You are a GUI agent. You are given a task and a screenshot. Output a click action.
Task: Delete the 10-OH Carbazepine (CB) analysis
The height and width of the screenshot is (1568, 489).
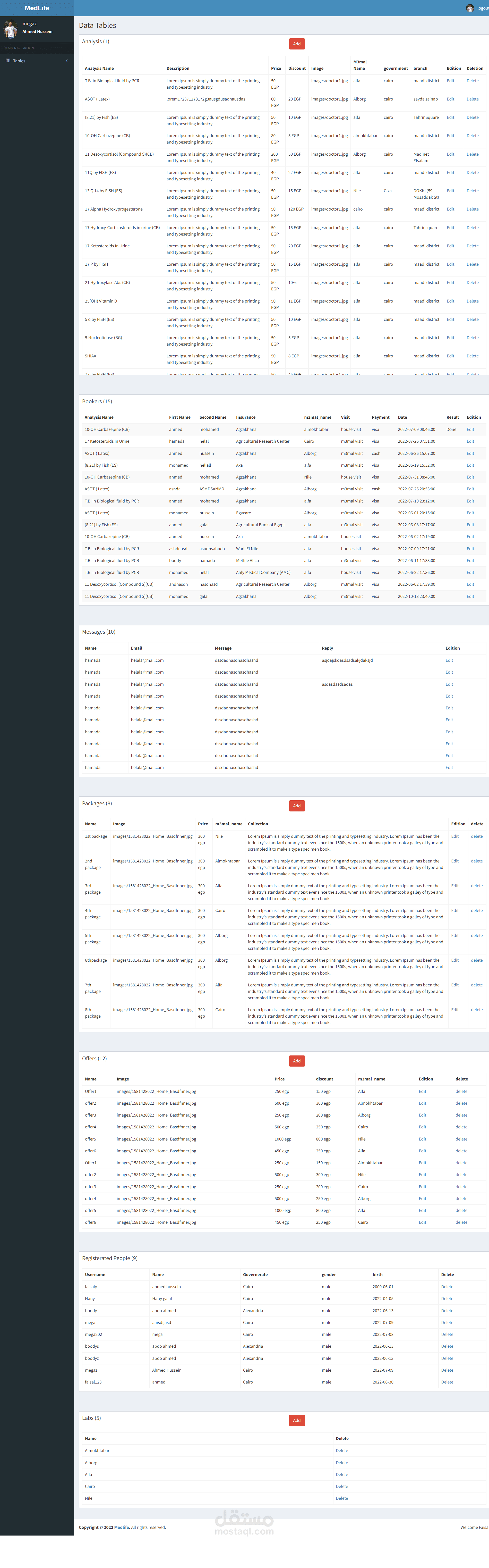473,136
